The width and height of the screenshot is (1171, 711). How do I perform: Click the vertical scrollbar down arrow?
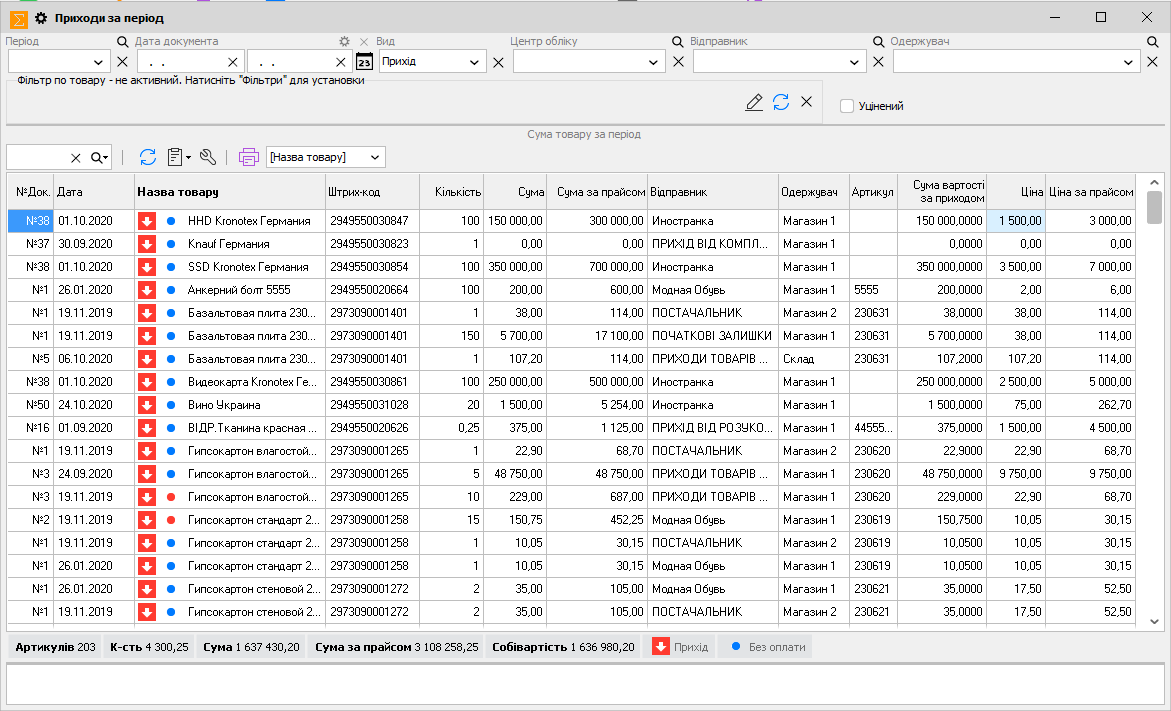pos(1154,620)
